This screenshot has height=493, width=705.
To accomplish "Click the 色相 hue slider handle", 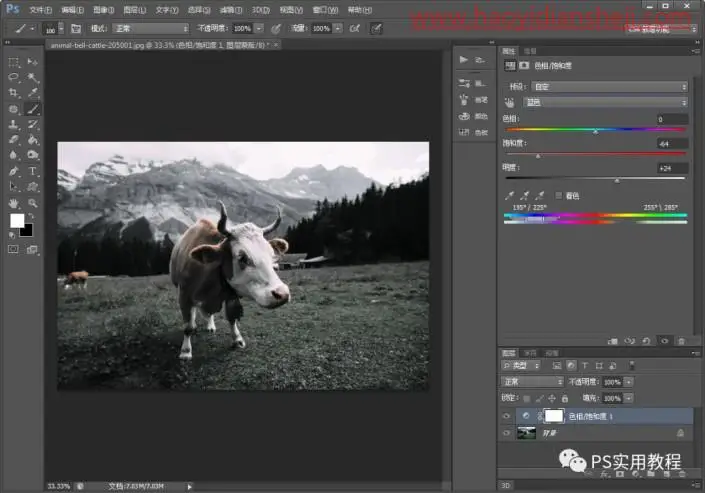I will coord(595,132).
